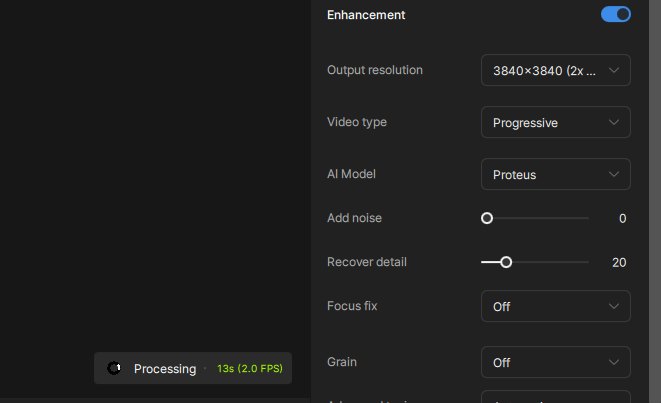The image size is (661, 403).
Task: Expand the Focus fix dropdown
Action: point(555,306)
